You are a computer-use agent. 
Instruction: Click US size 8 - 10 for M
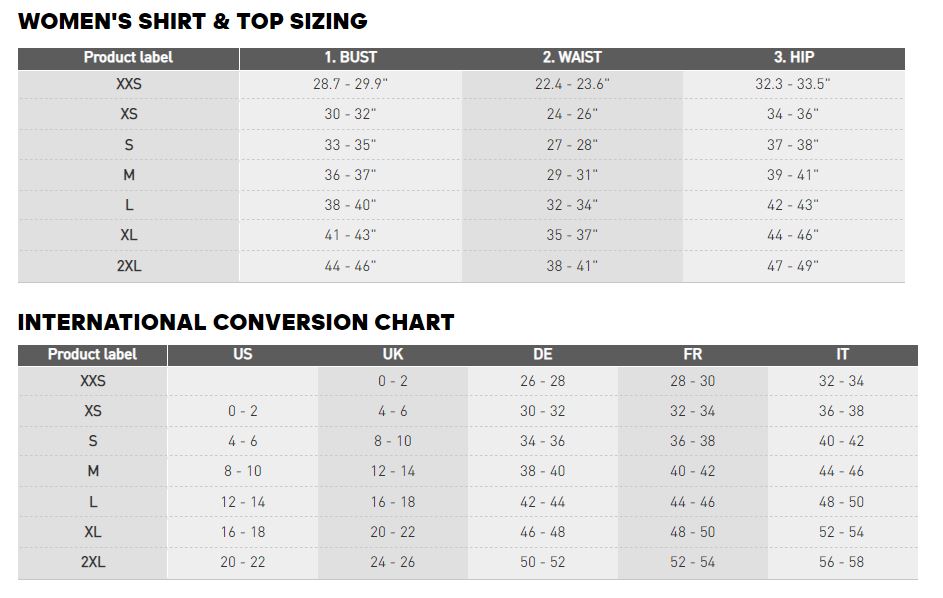click(x=242, y=471)
